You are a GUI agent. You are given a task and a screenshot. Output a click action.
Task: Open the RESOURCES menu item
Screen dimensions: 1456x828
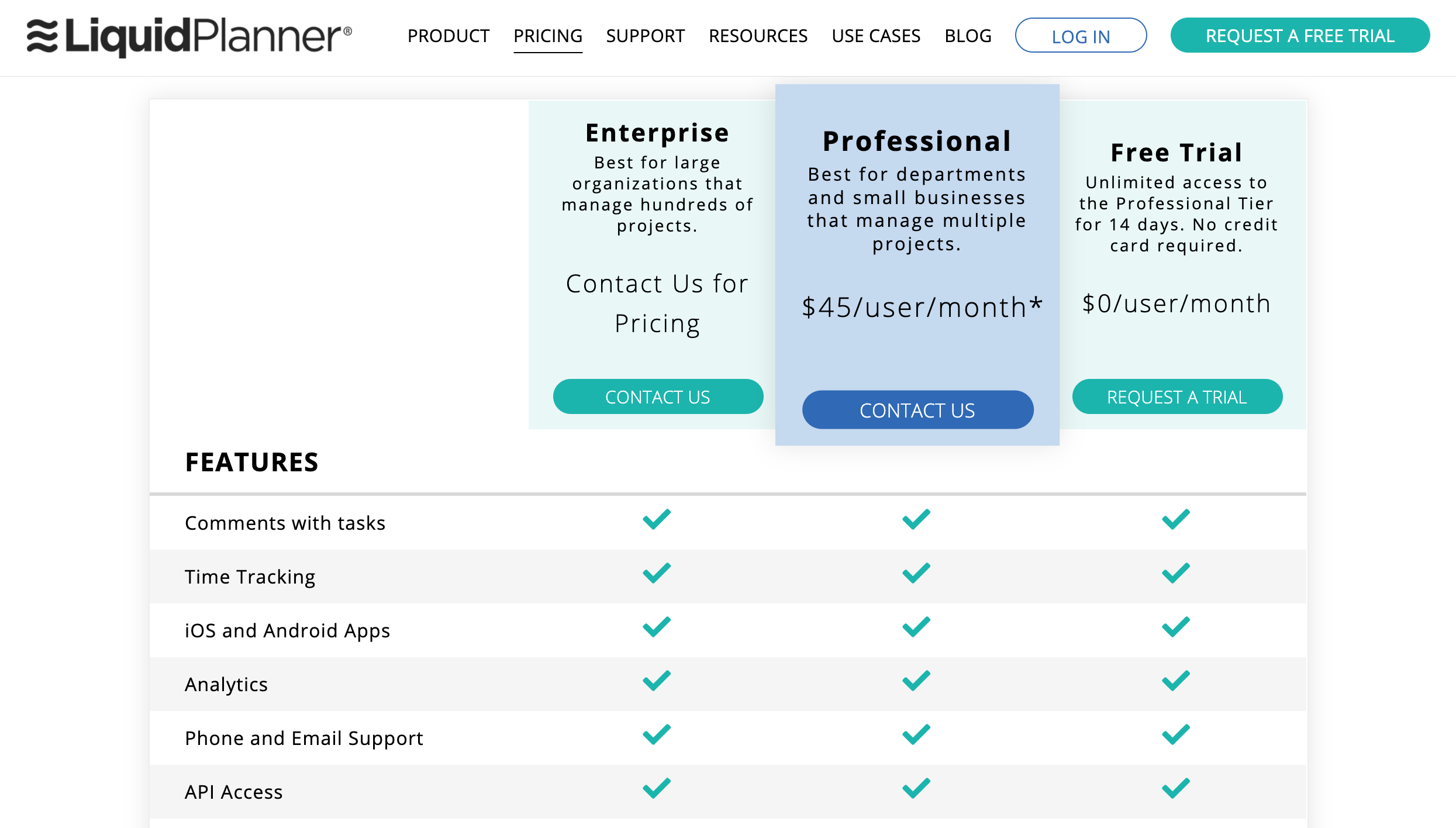click(758, 36)
